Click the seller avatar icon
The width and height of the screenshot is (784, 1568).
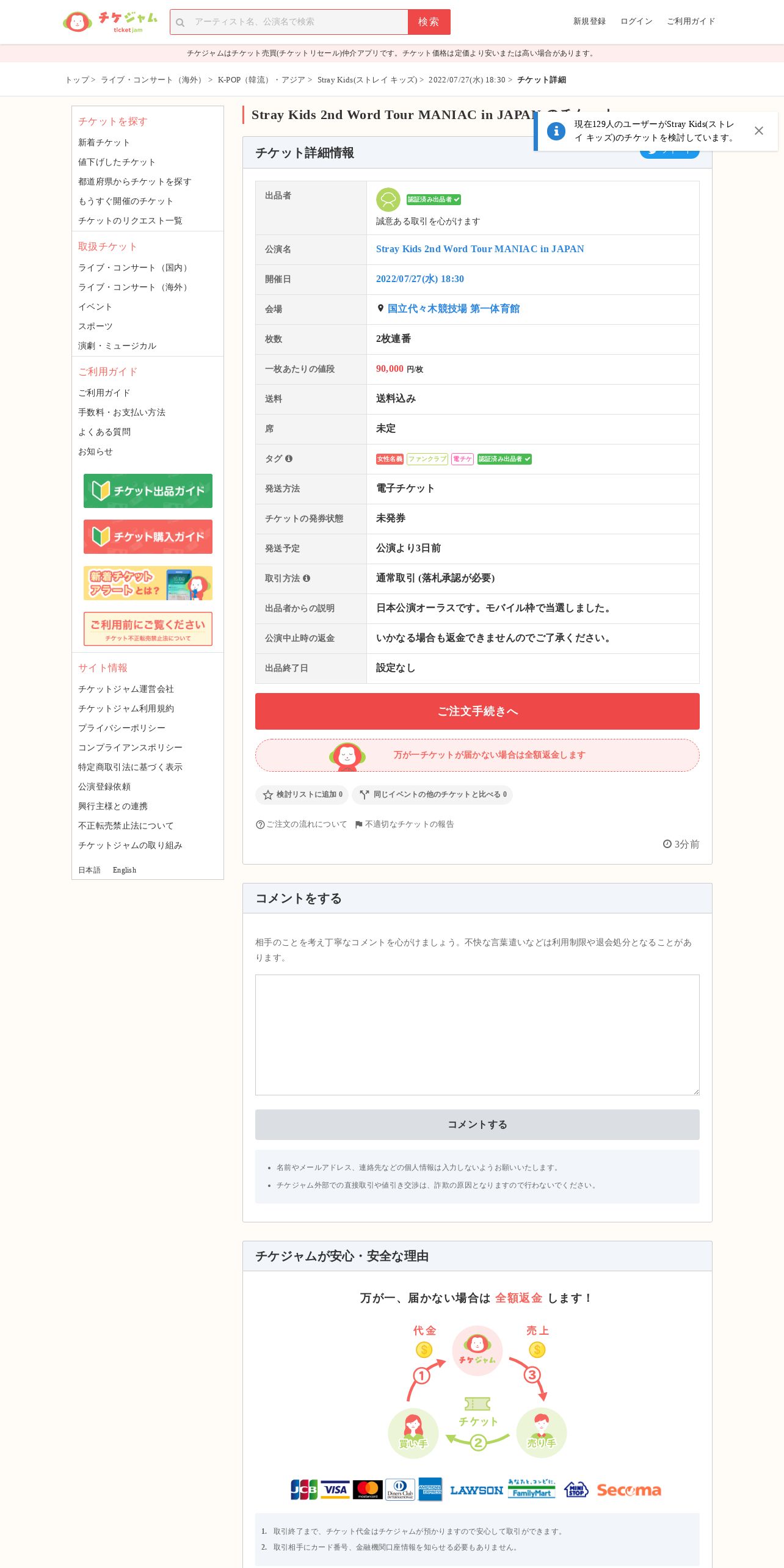coord(388,200)
